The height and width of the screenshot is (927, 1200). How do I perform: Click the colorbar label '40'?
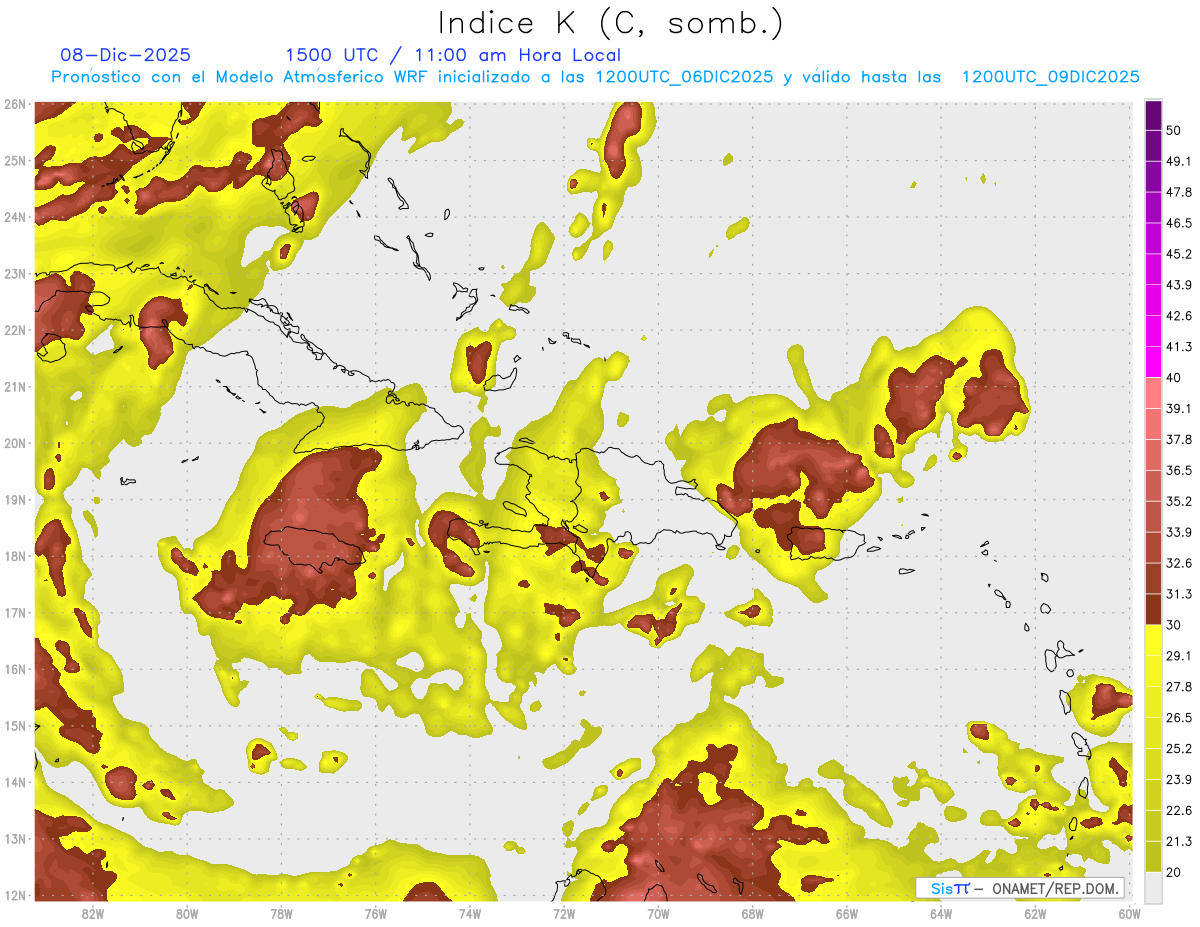(1174, 378)
